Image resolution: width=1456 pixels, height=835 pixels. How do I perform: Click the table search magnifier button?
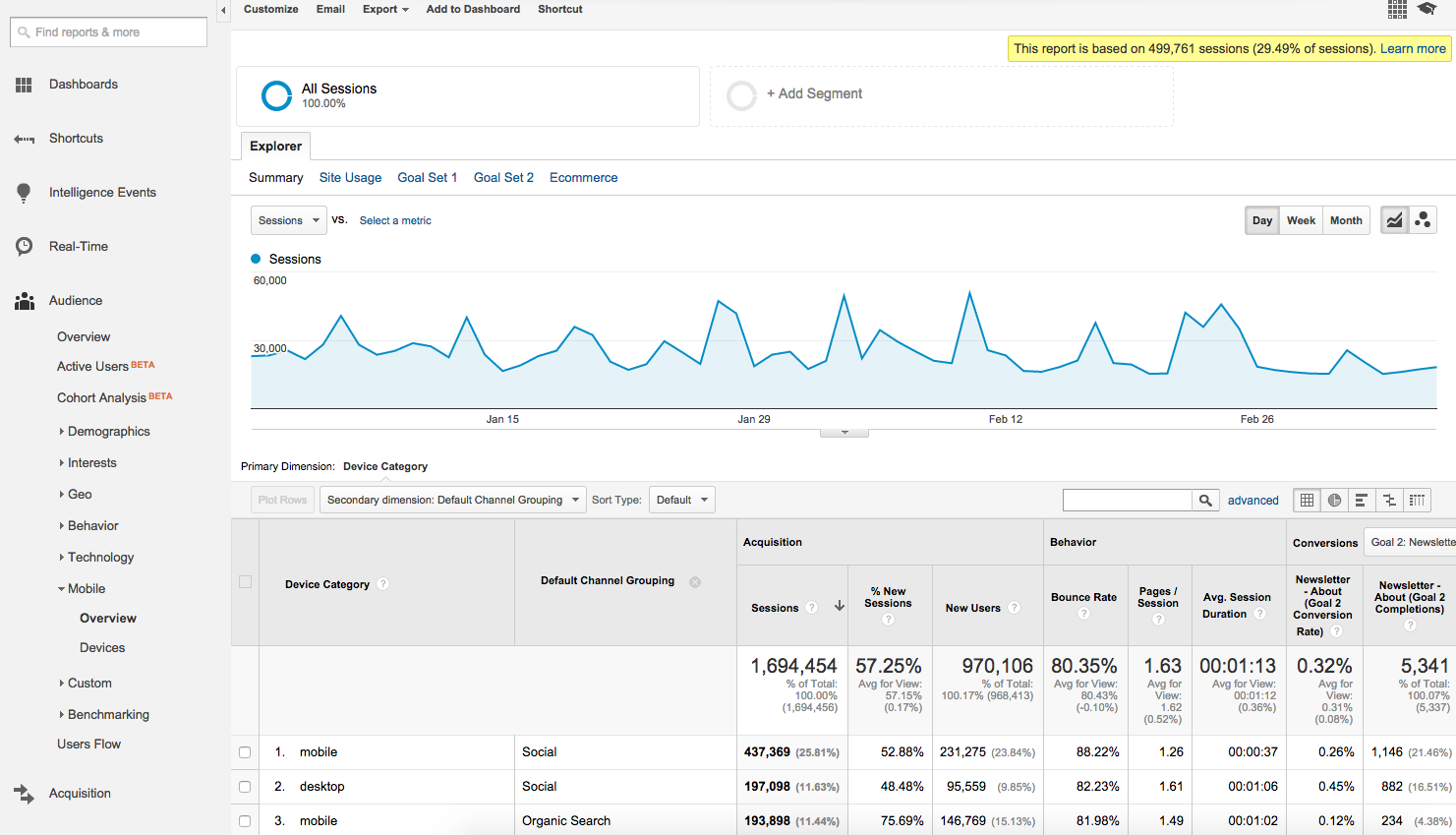(1205, 501)
